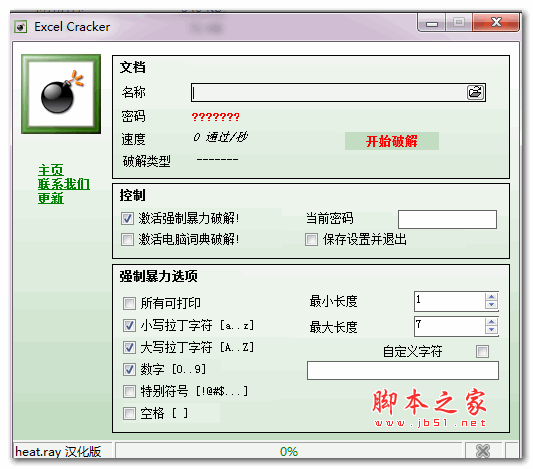Screen dimensions: 533x469
Task: Click the bomb logo image
Action: point(61,94)
